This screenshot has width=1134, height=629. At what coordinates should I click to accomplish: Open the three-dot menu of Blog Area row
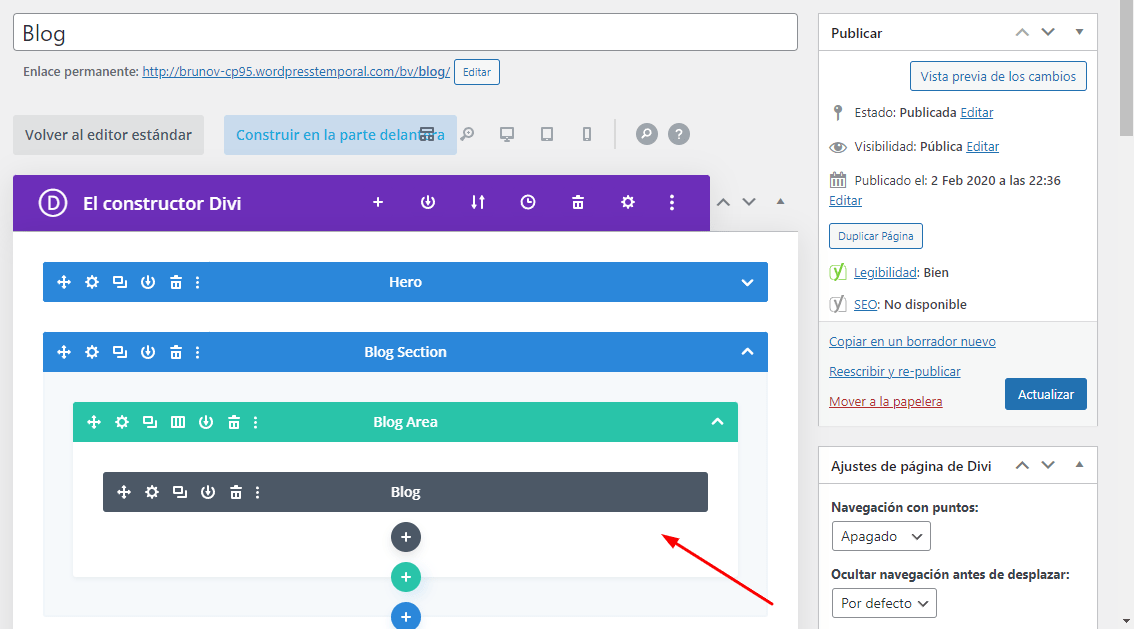(x=255, y=422)
